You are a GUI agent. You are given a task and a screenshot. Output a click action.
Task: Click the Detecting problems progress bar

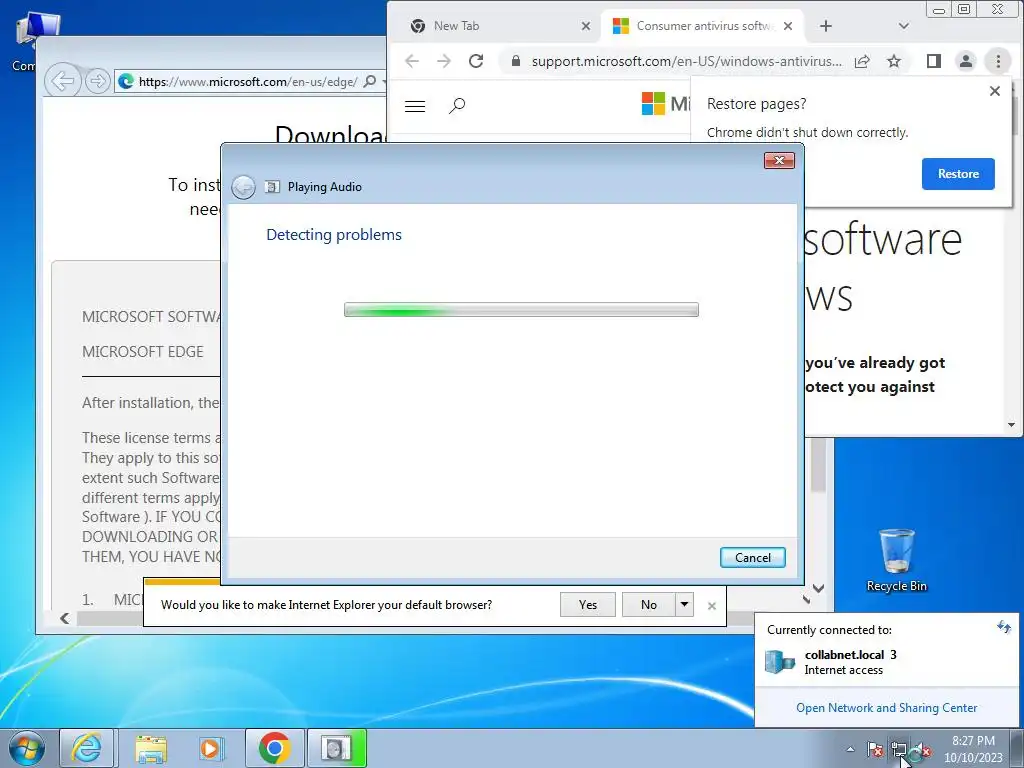[x=521, y=310]
